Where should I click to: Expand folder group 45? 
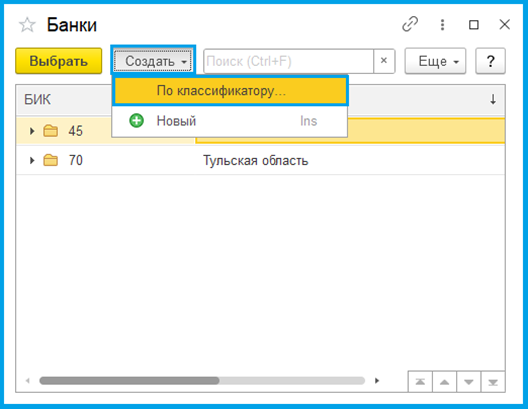pos(32,131)
